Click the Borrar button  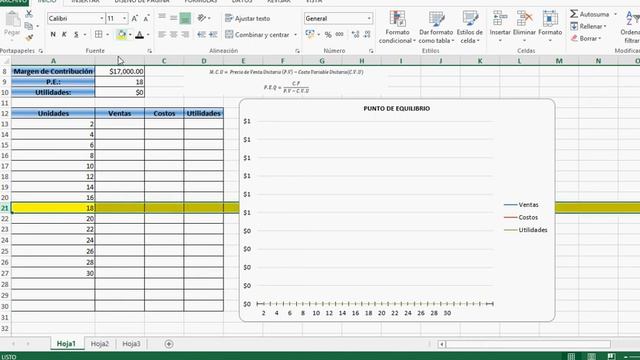[586, 38]
